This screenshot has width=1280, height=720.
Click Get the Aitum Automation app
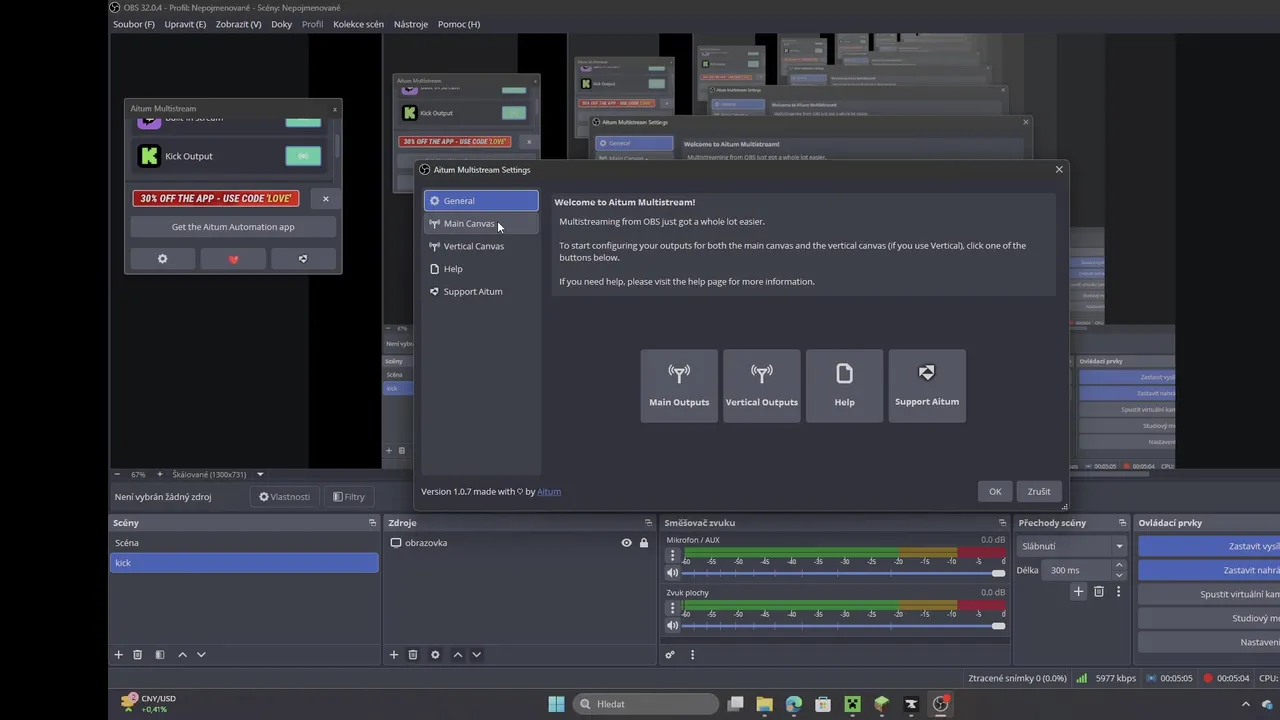tap(233, 227)
